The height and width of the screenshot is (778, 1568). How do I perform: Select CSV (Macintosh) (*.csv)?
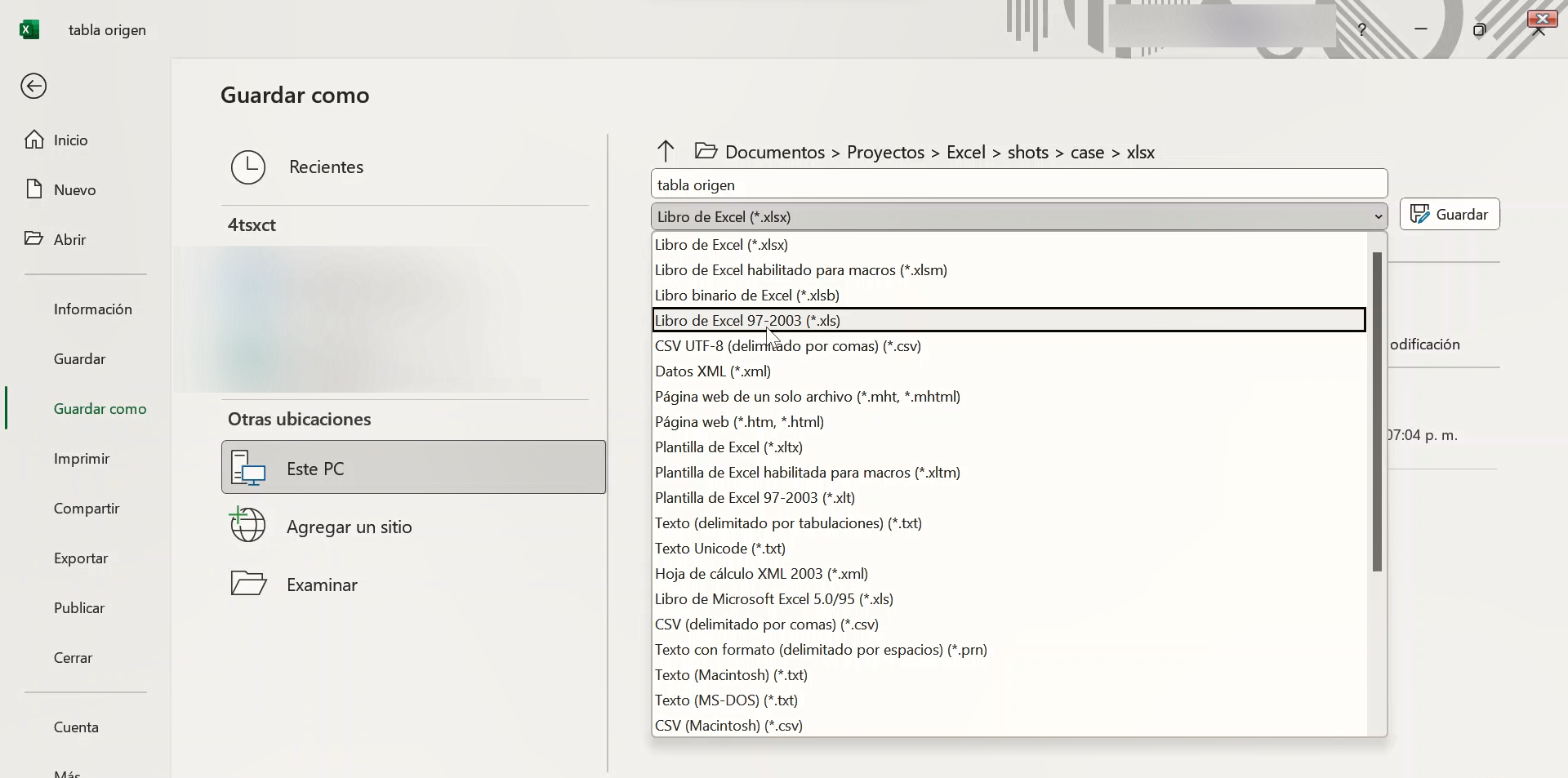[x=1009, y=725]
